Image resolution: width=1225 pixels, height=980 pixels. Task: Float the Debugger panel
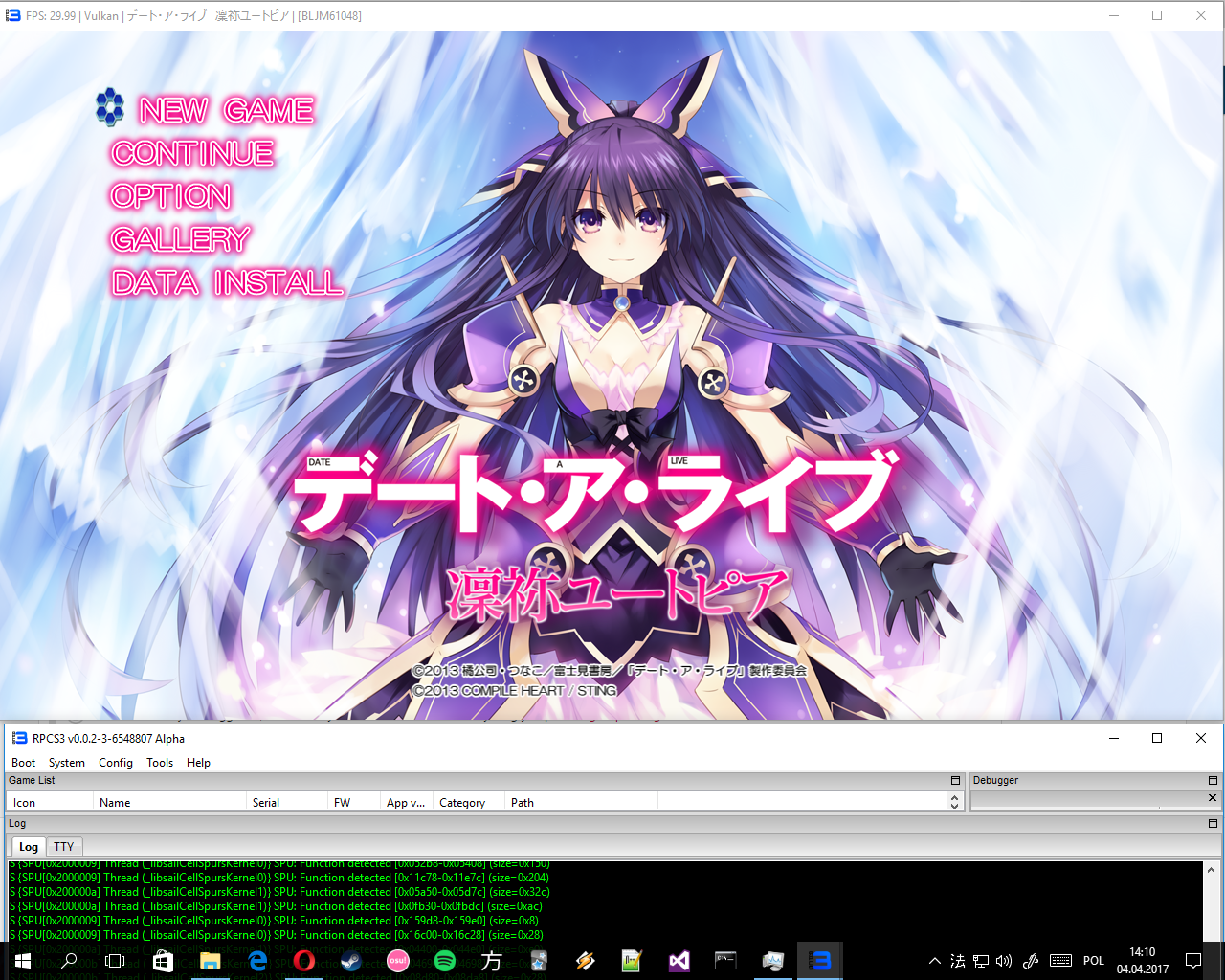[x=1213, y=781]
